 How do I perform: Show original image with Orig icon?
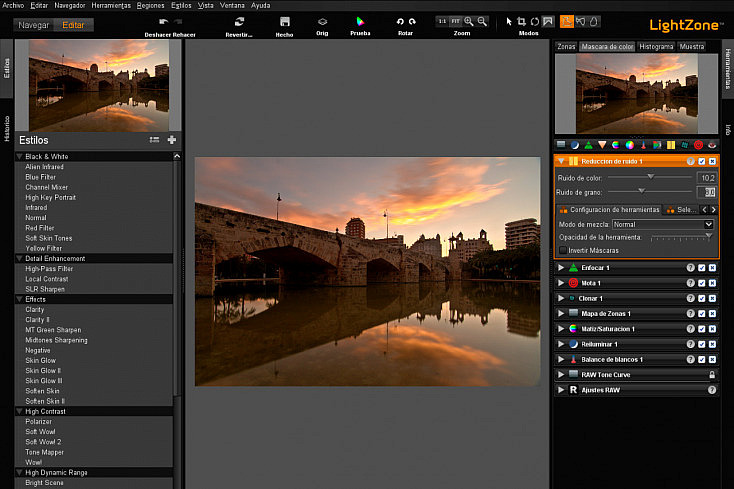tap(322, 22)
